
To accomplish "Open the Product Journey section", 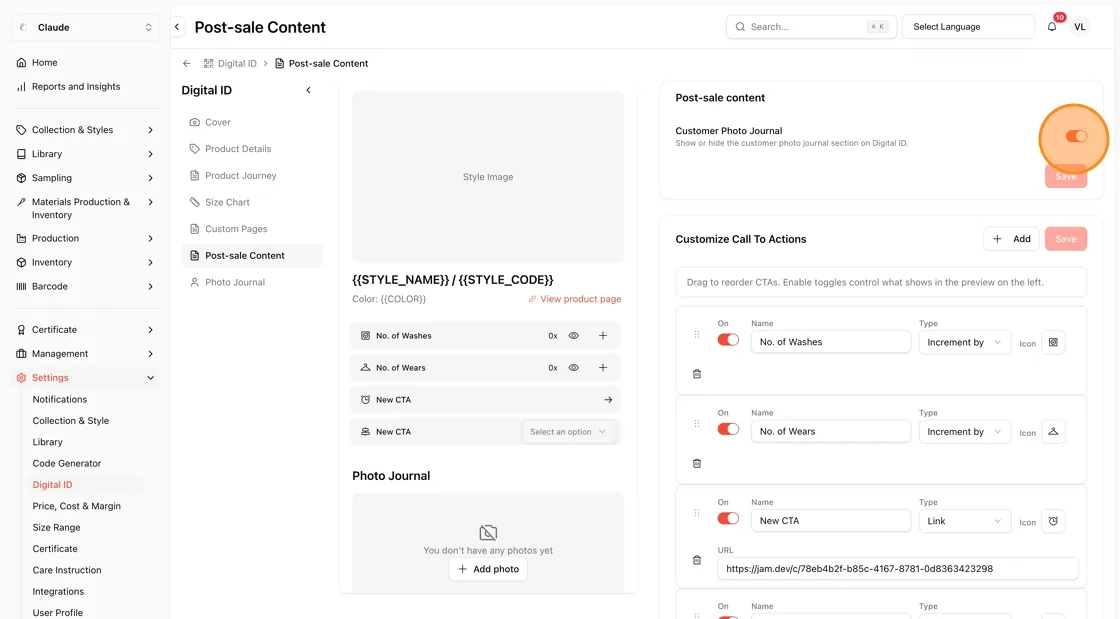I will point(251,176).
